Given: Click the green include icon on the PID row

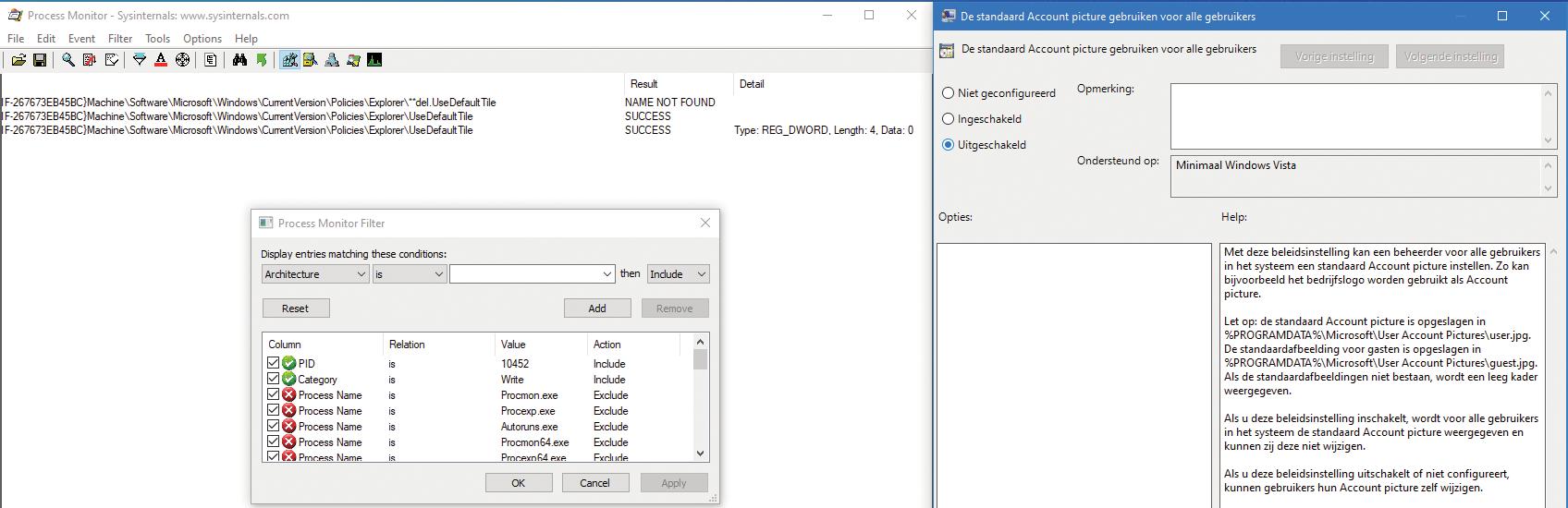Looking at the screenshot, I should 289,364.
